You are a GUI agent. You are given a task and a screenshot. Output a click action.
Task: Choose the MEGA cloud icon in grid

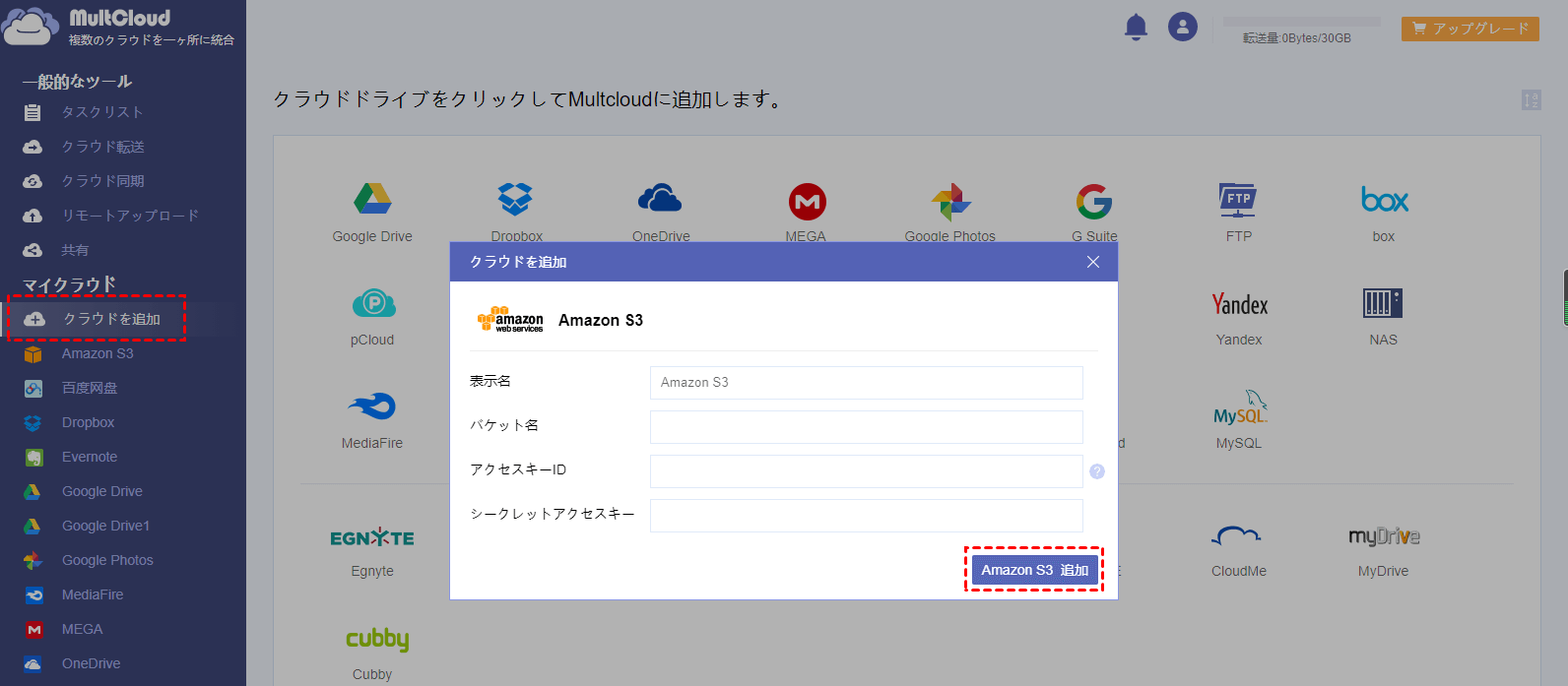coord(807,202)
